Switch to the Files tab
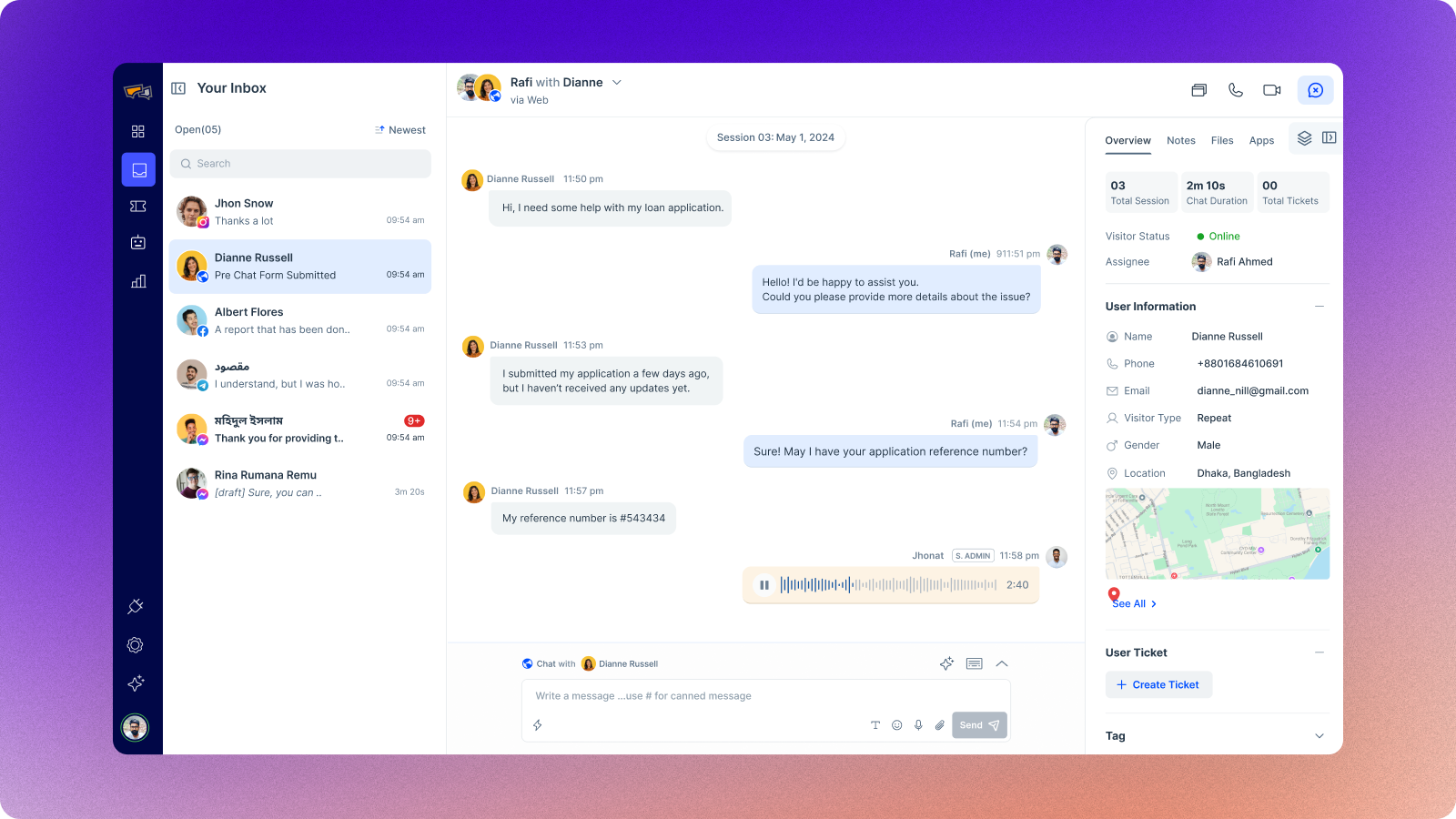Screen dimensions: 1456x819 pyautogui.click(x=1222, y=141)
